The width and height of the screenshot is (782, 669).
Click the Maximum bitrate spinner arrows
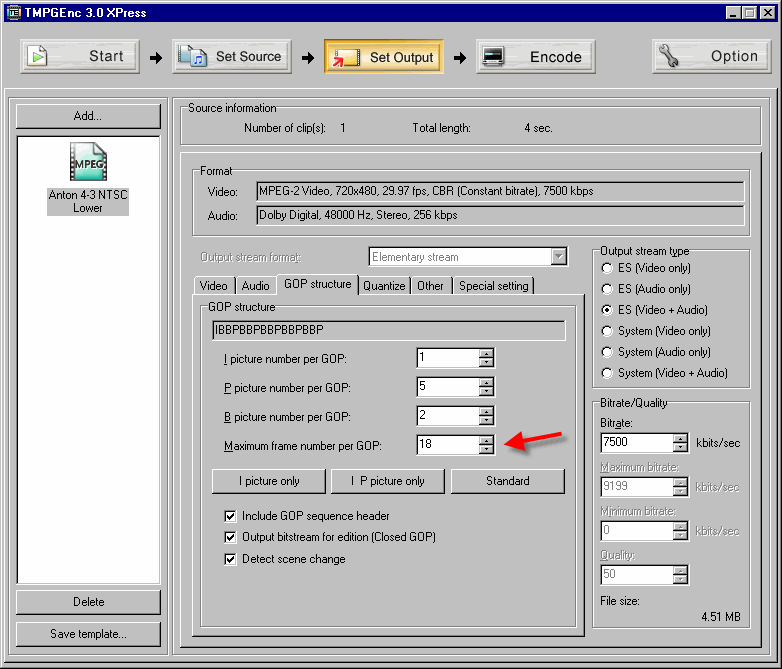[680, 487]
